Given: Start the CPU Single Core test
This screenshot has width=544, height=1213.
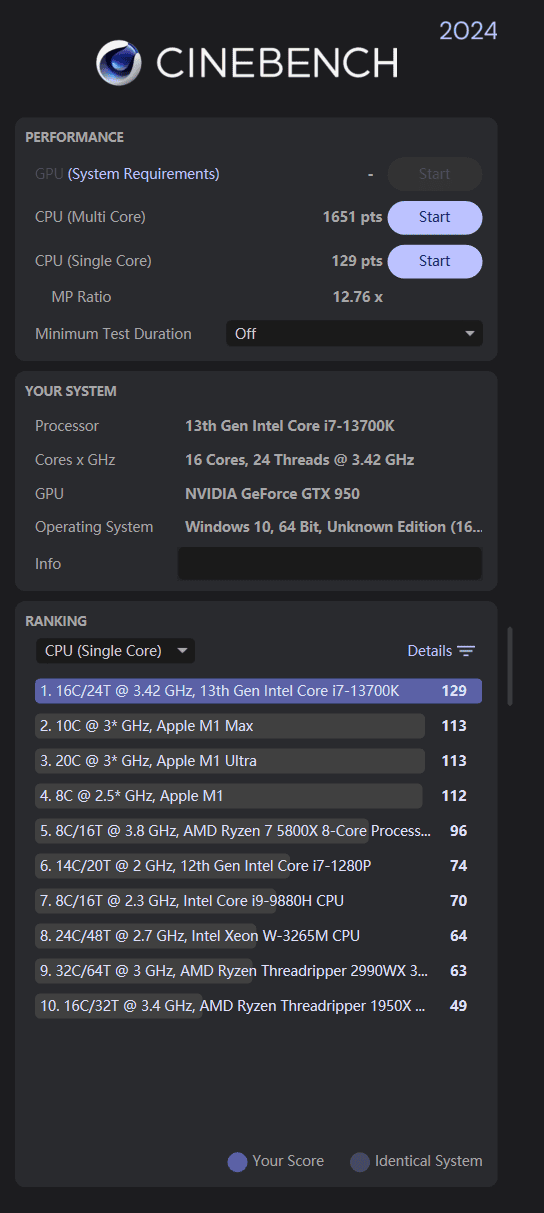Looking at the screenshot, I should (435, 261).
